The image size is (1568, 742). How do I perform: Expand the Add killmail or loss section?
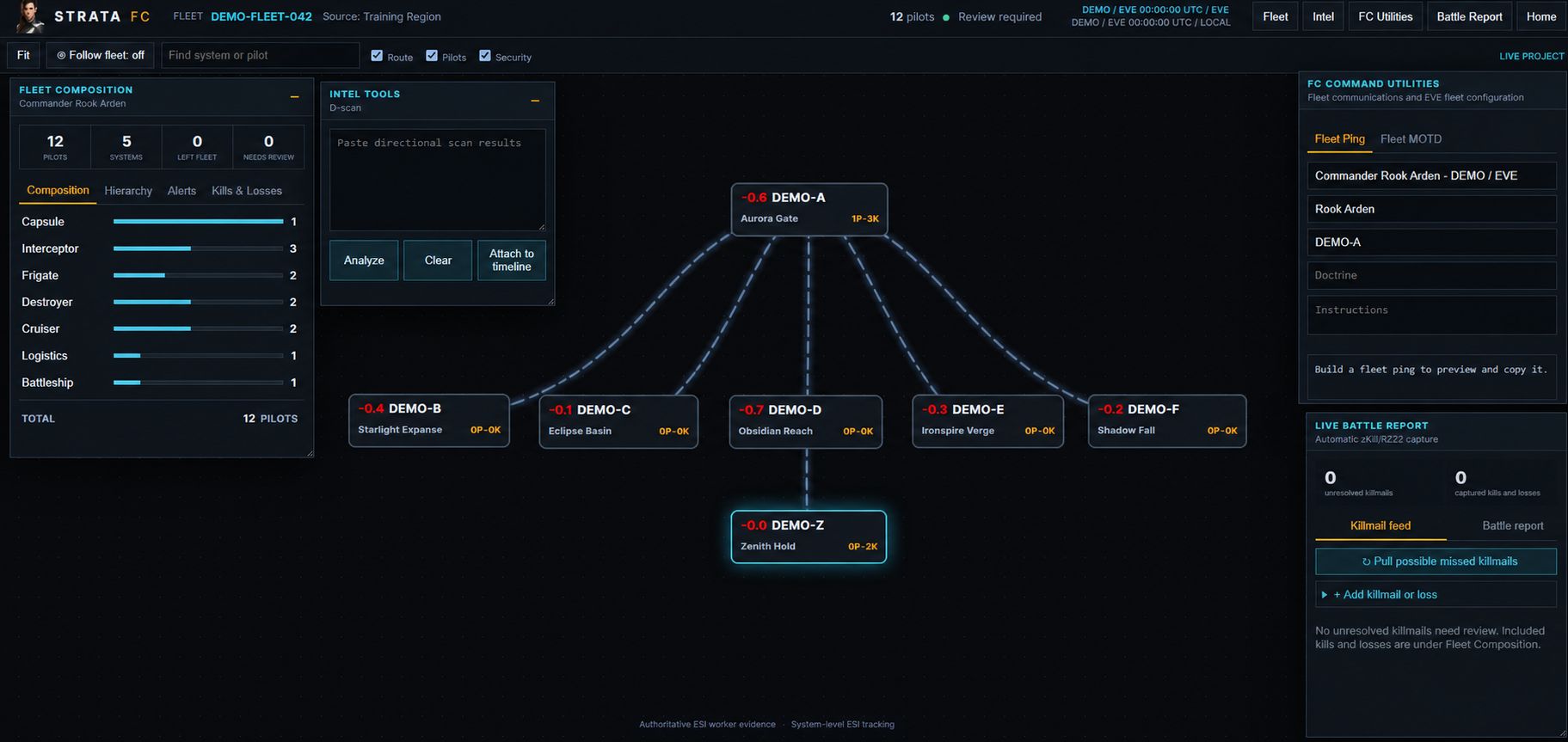click(x=1436, y=594)
